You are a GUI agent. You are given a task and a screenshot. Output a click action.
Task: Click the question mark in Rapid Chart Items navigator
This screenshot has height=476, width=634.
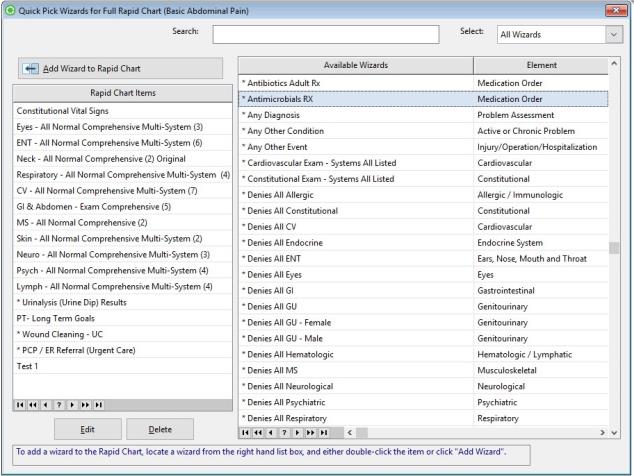pyautogui.click(x=59, y=405)
